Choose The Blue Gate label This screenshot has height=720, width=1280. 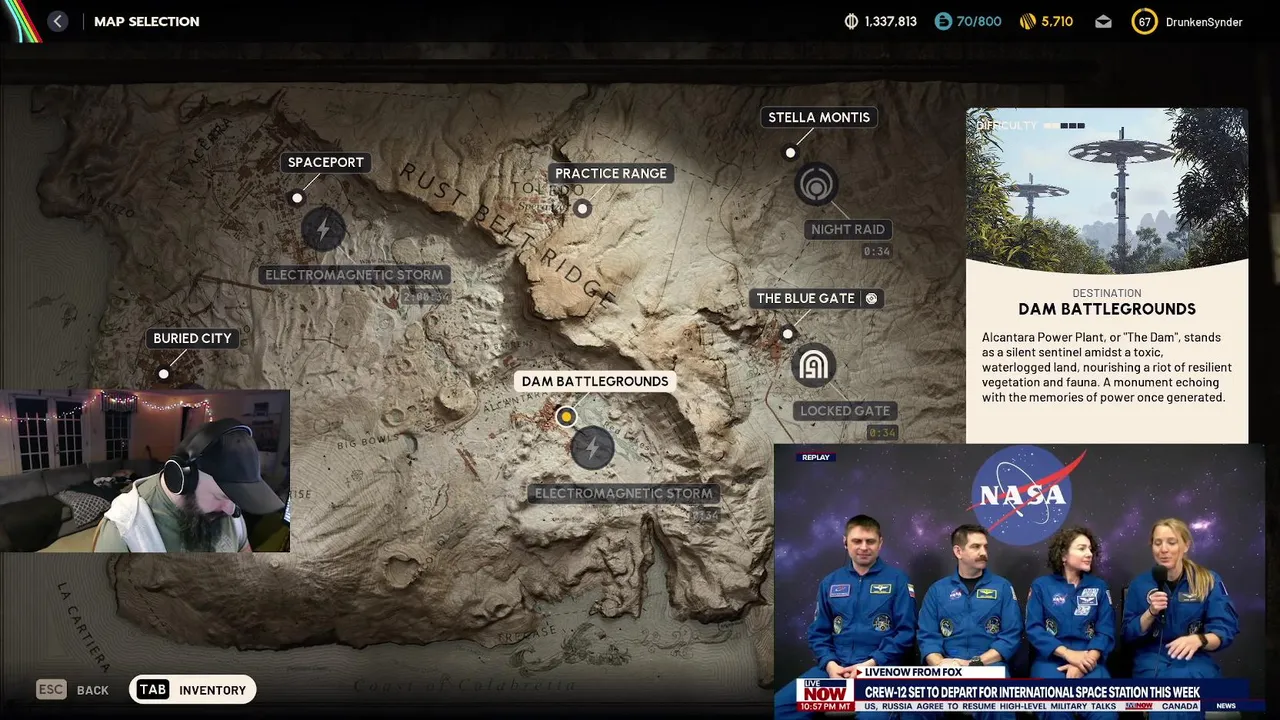(806, 298)
